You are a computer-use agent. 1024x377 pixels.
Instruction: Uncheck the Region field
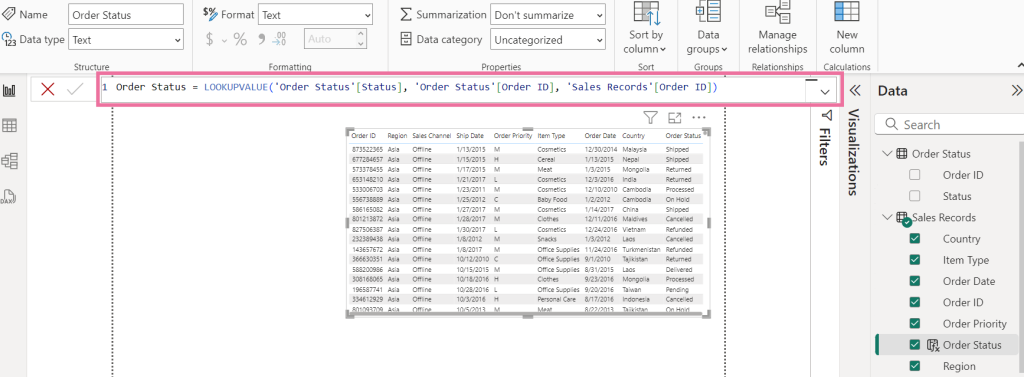(x=914, y=366)
